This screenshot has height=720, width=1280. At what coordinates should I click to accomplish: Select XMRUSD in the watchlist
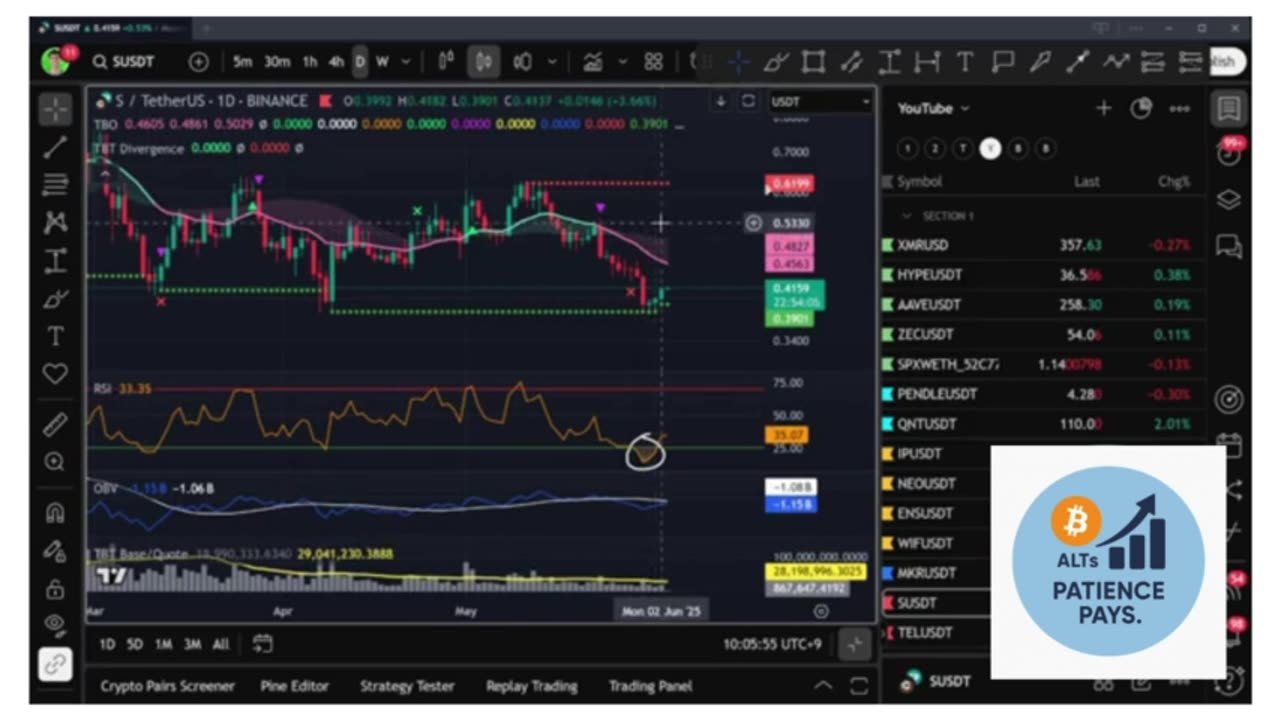coord(1042,245)
